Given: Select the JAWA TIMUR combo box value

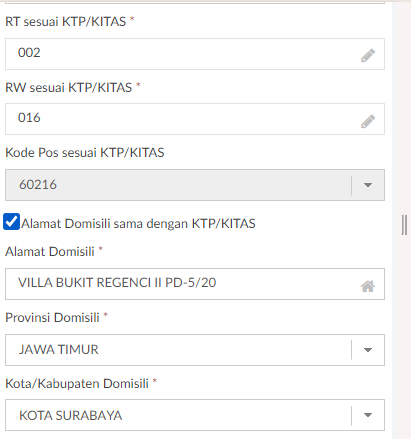Looking at the screenshot, I should [178, 350].
